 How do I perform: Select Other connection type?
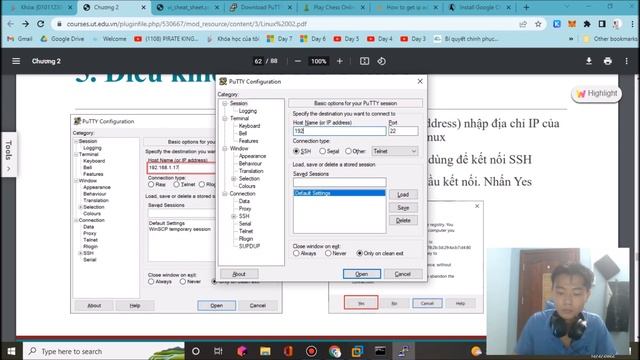point(348,151)
